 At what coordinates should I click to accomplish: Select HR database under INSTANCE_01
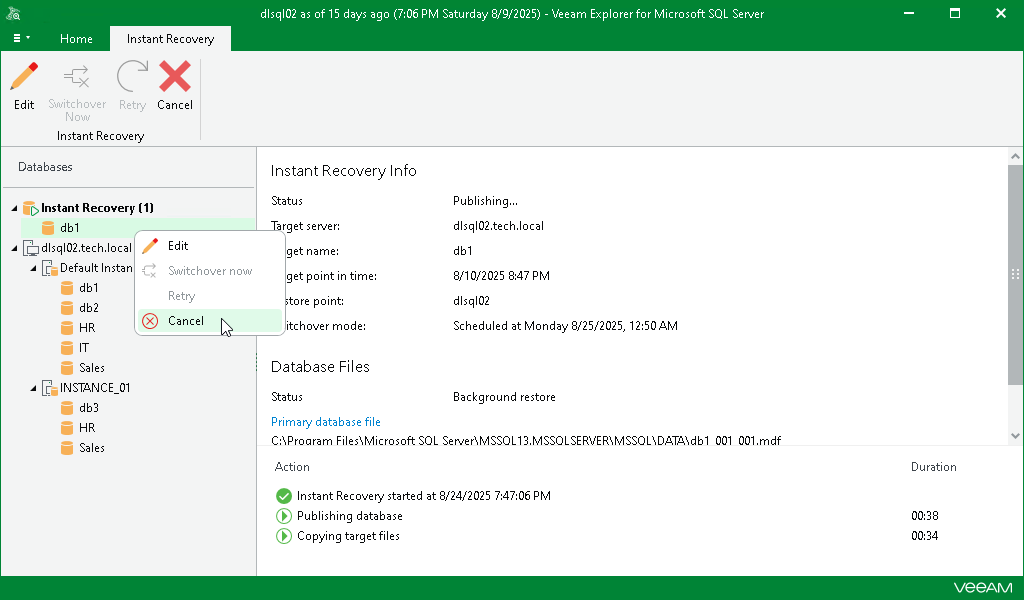pos(87,428)
